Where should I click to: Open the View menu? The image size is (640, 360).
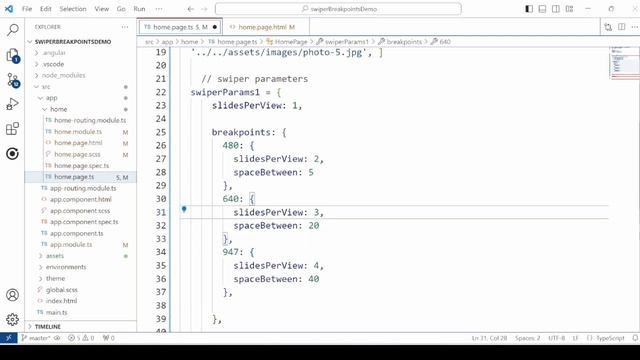(102, 9)
